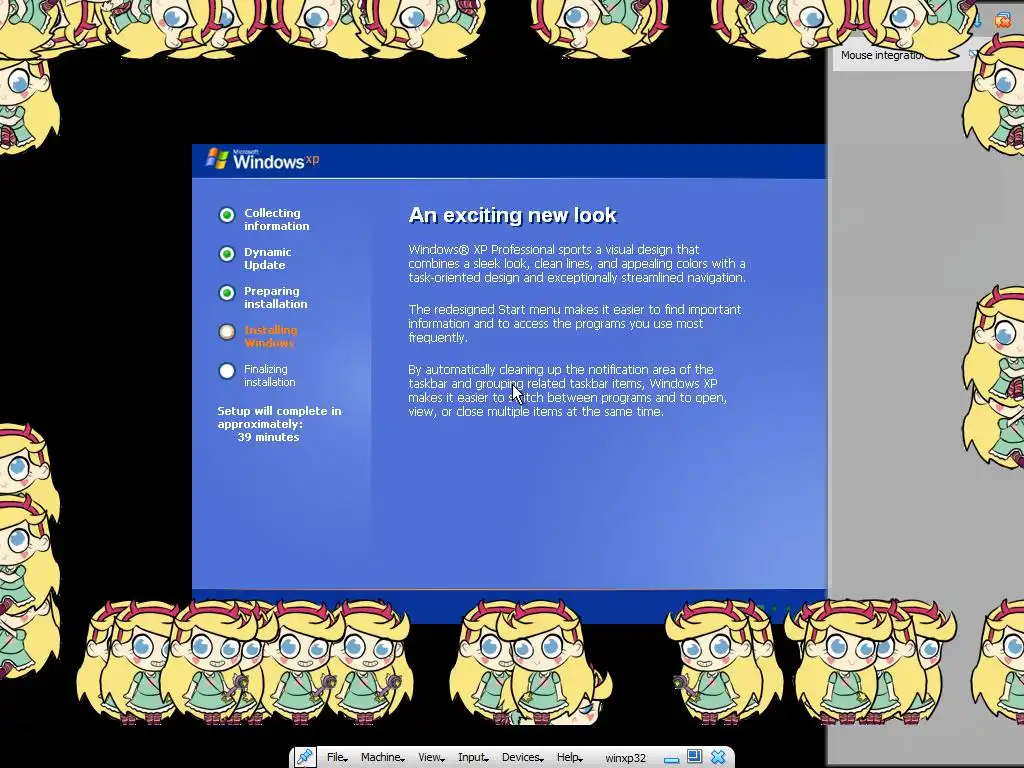The width and height of the screenshot is (1024, 768).
Task: Click the An exciting new look heading
Action: tap(513, 215)
